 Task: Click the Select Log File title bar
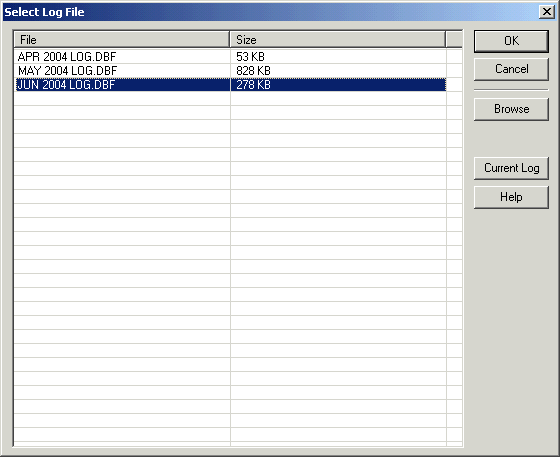pyautogui.click(x=270, y=12)
